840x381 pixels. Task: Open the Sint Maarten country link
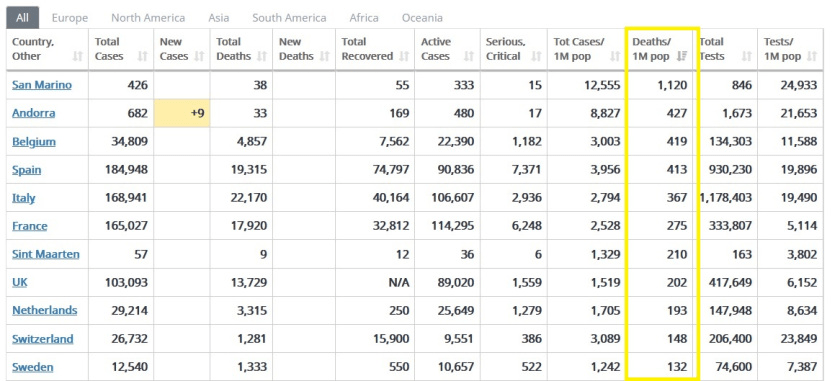pyautogui.click(x=46, y=254)
